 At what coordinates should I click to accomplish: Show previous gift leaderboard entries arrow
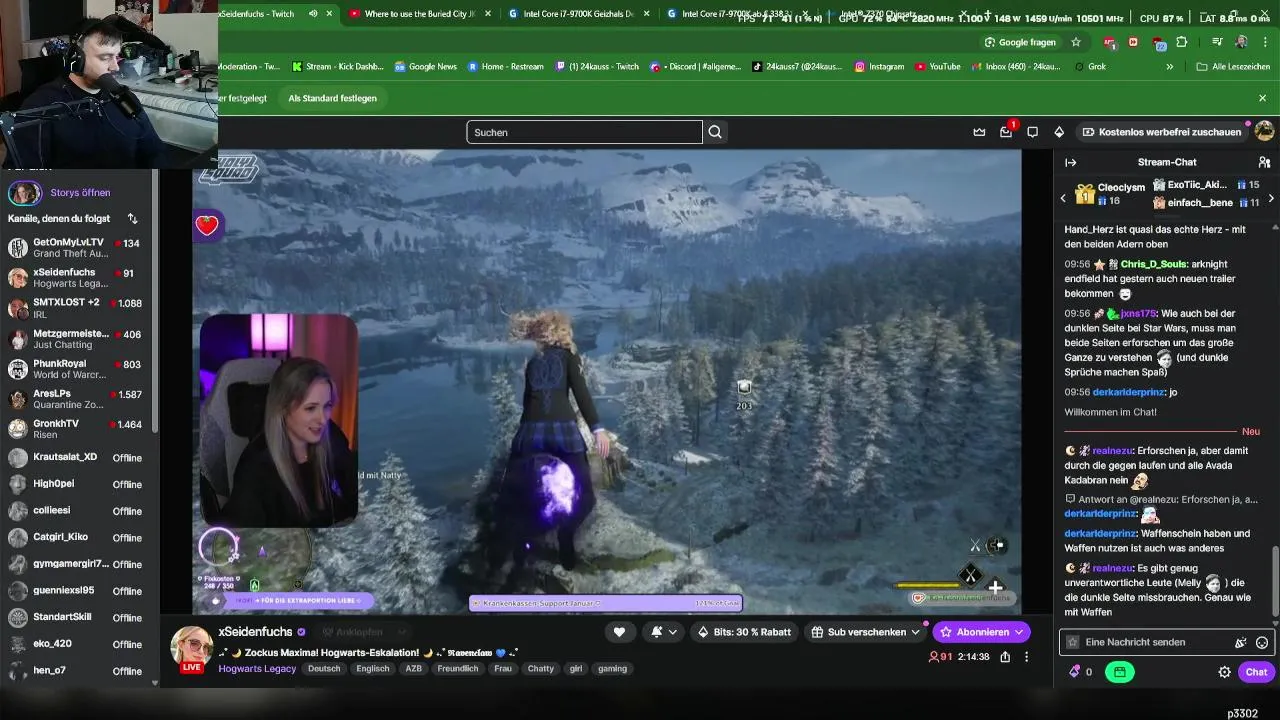pos(1063,198)
